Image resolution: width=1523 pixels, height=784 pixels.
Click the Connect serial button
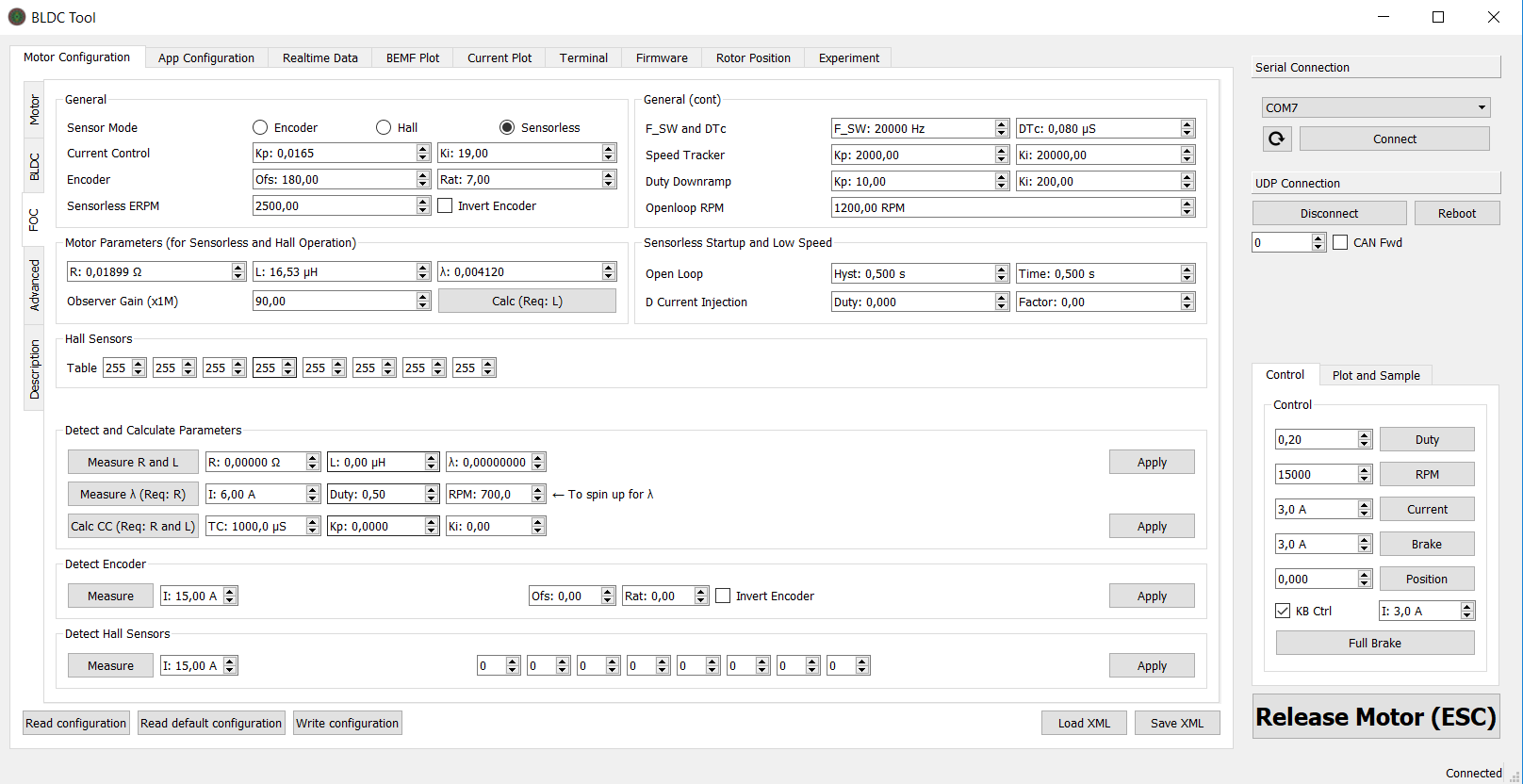click(1395, 139)
